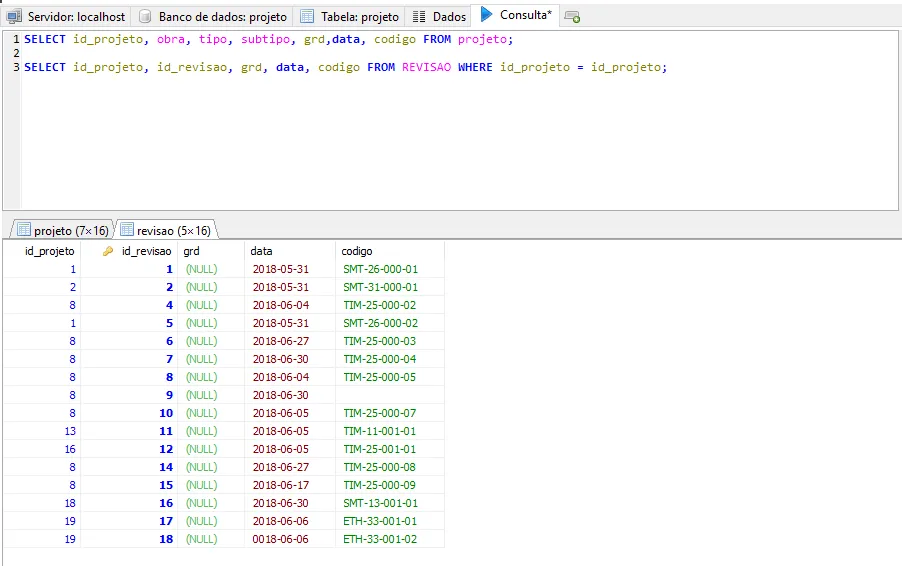Select the empty codigo cell in row 9

click(x=390, y=395)
